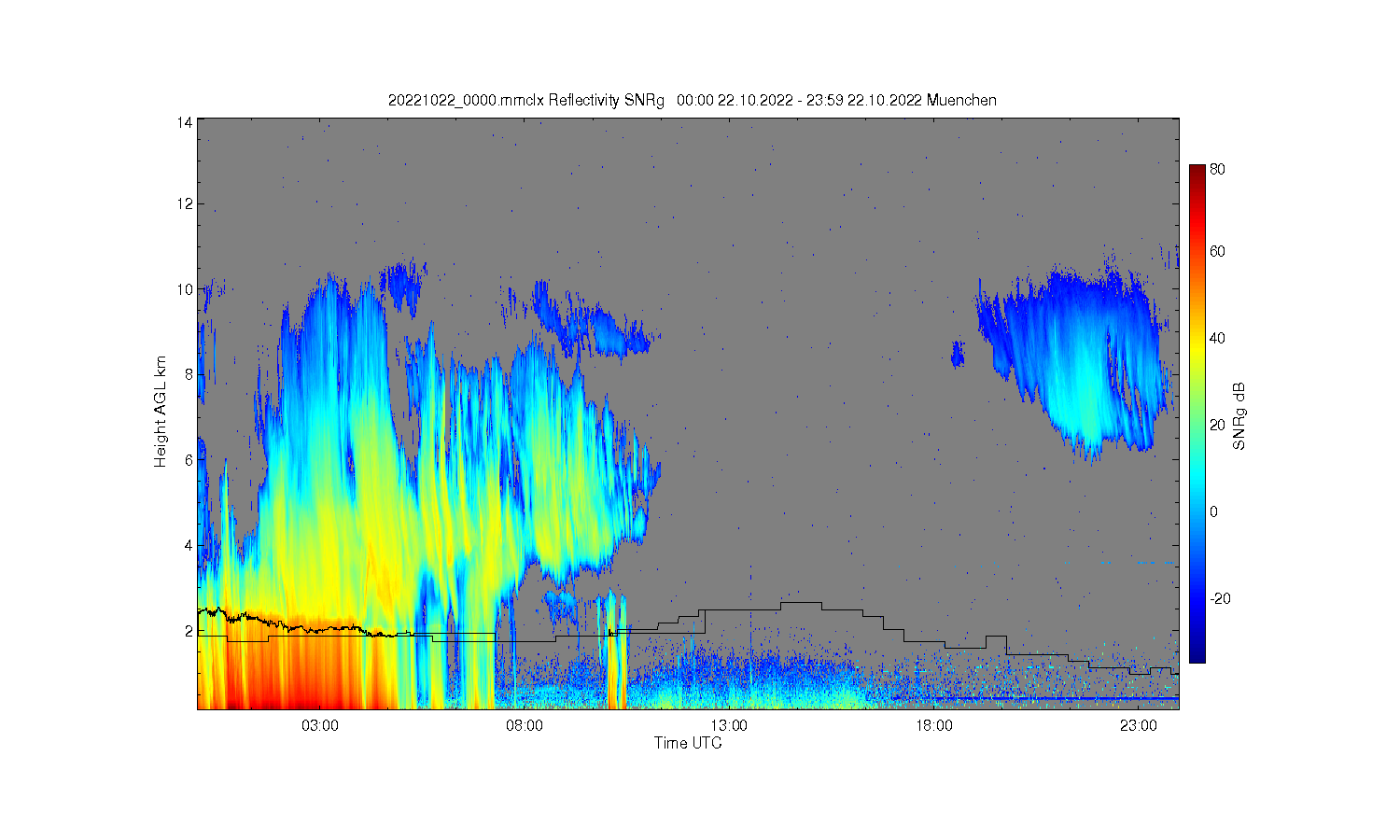This screenshot has height=840, width=1400.
Task: Click the 14 km height tick label
Action: pyautogui.click(x=185, y=122)
